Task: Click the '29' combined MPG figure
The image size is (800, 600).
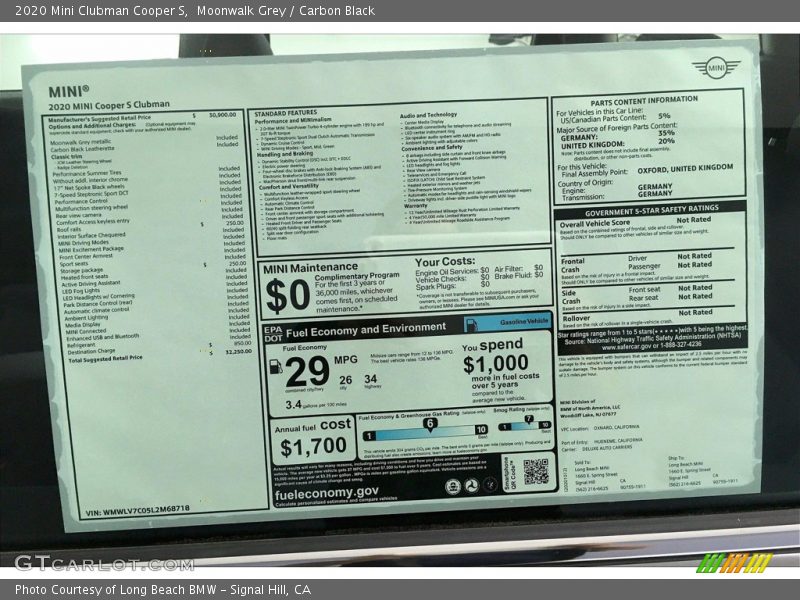Action: coord(308,371)
